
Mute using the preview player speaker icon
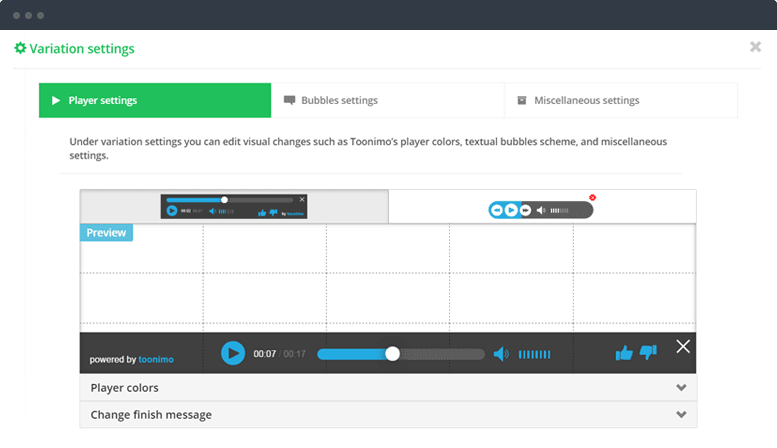501,354
